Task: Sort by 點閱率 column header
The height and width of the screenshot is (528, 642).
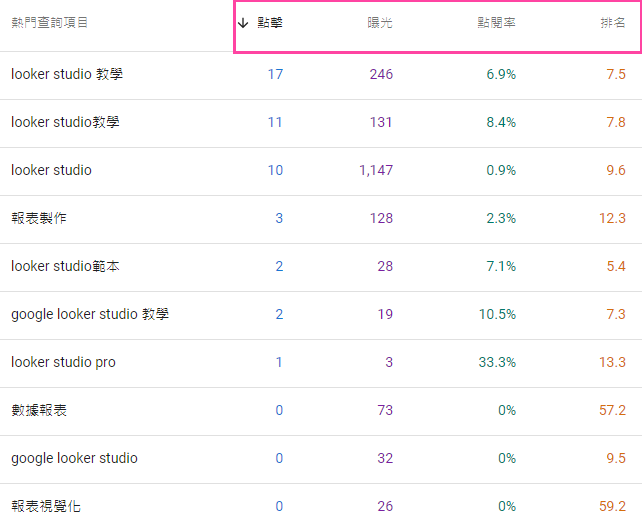Action: point(496,23)
